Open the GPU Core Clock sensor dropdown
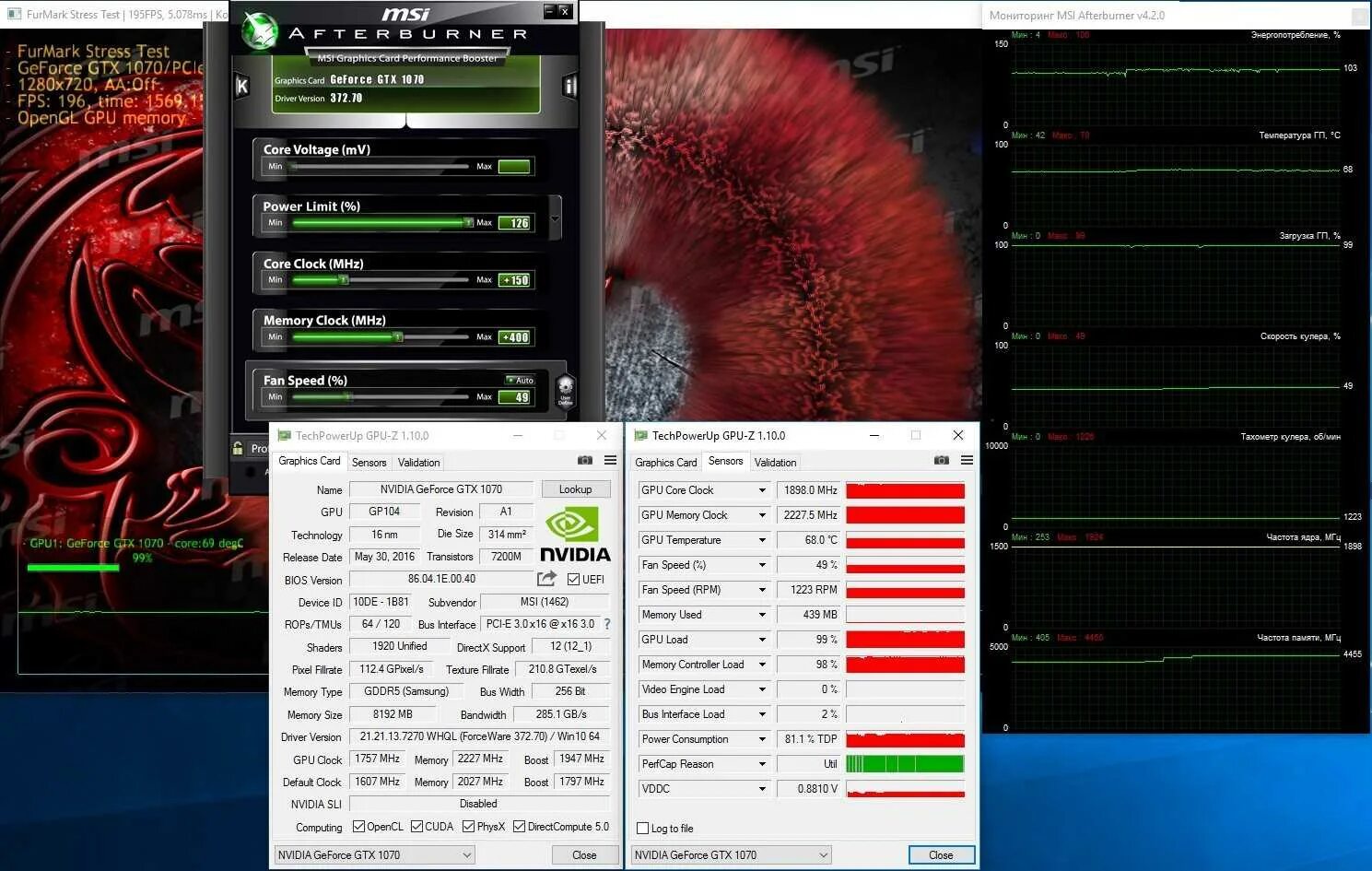This screenshot has height=871, width=1372. [x=762, y=490]
